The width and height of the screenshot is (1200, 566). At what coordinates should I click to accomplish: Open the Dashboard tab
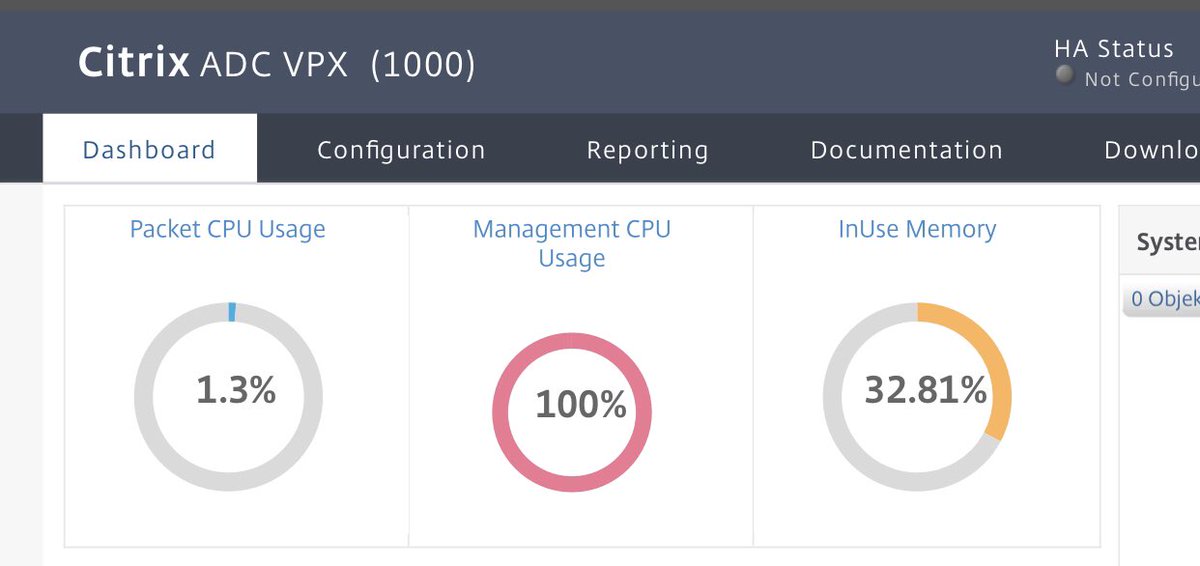[149, 149]
